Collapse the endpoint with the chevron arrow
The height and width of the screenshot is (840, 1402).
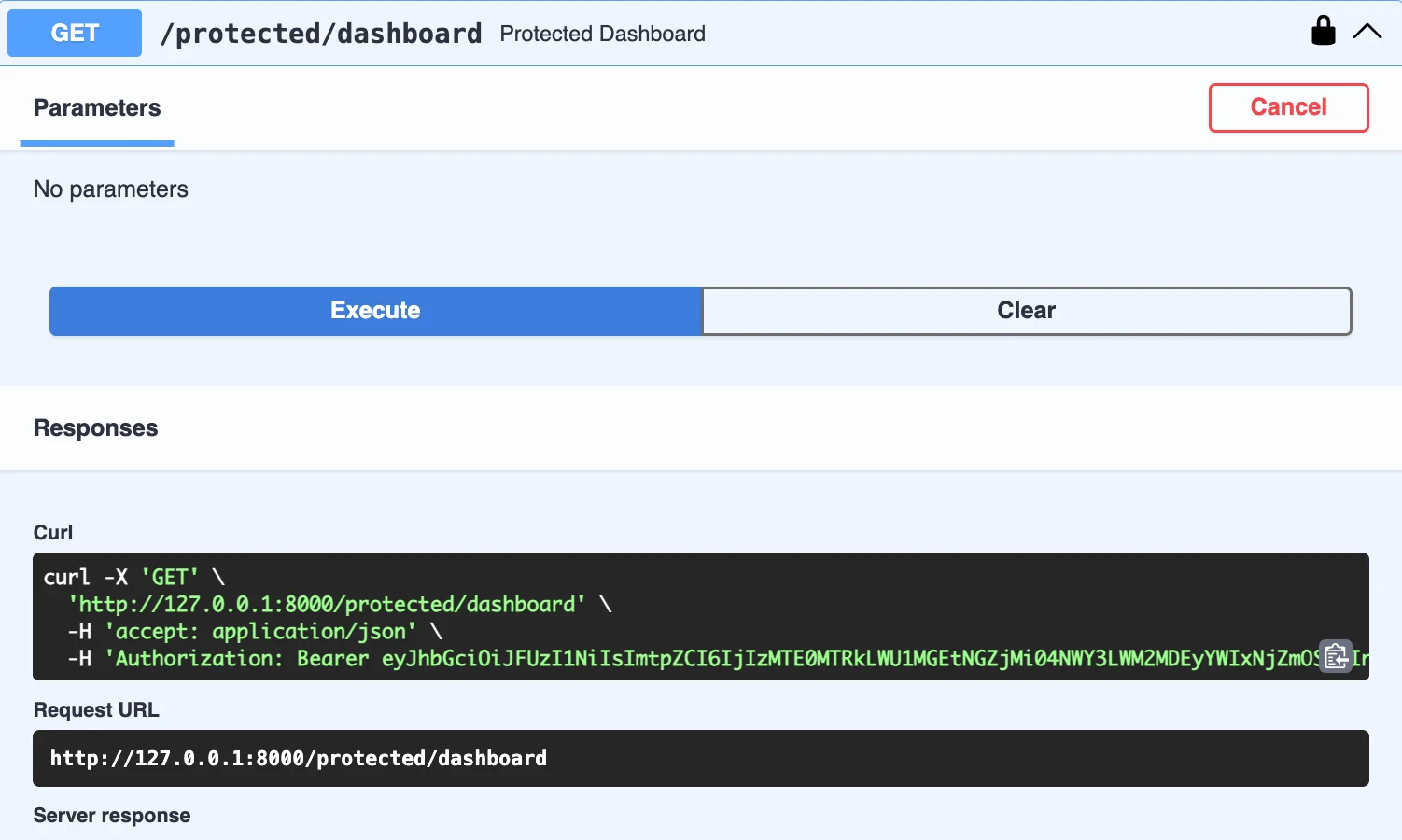click(1367, 32)
